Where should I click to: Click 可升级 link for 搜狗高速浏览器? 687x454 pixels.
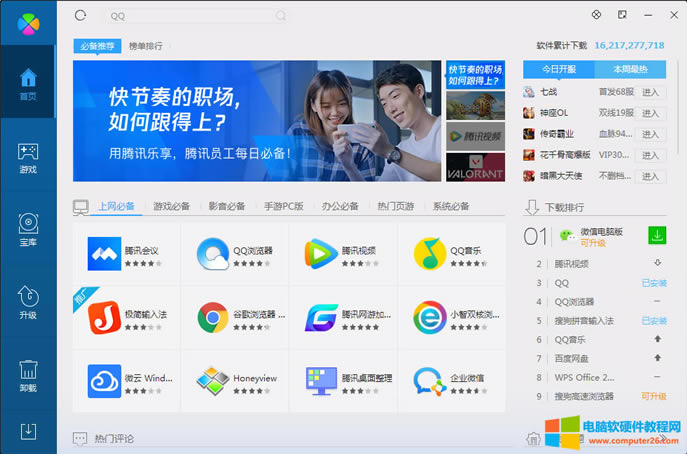pyautogui.click(x=652, y=396)
